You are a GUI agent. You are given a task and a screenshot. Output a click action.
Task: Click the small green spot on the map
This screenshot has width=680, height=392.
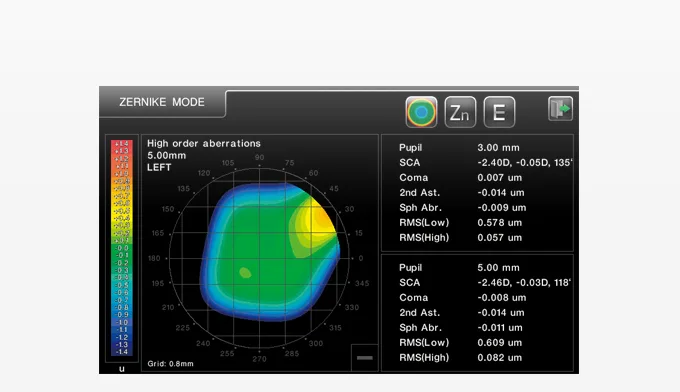(245, 272)
